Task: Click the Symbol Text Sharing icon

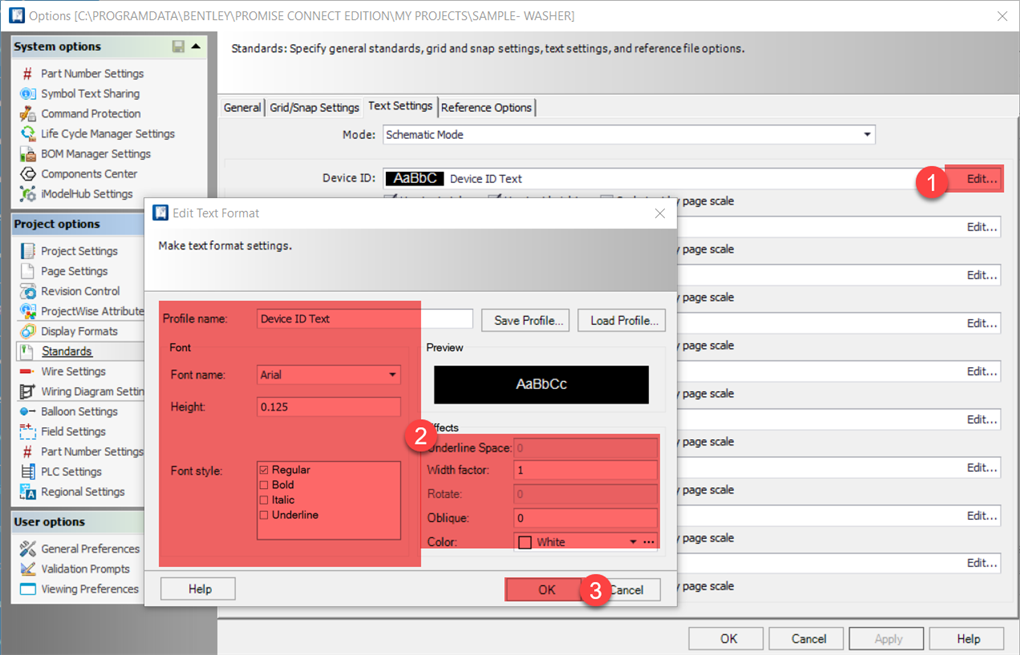Action: click(x=27, y=94)
